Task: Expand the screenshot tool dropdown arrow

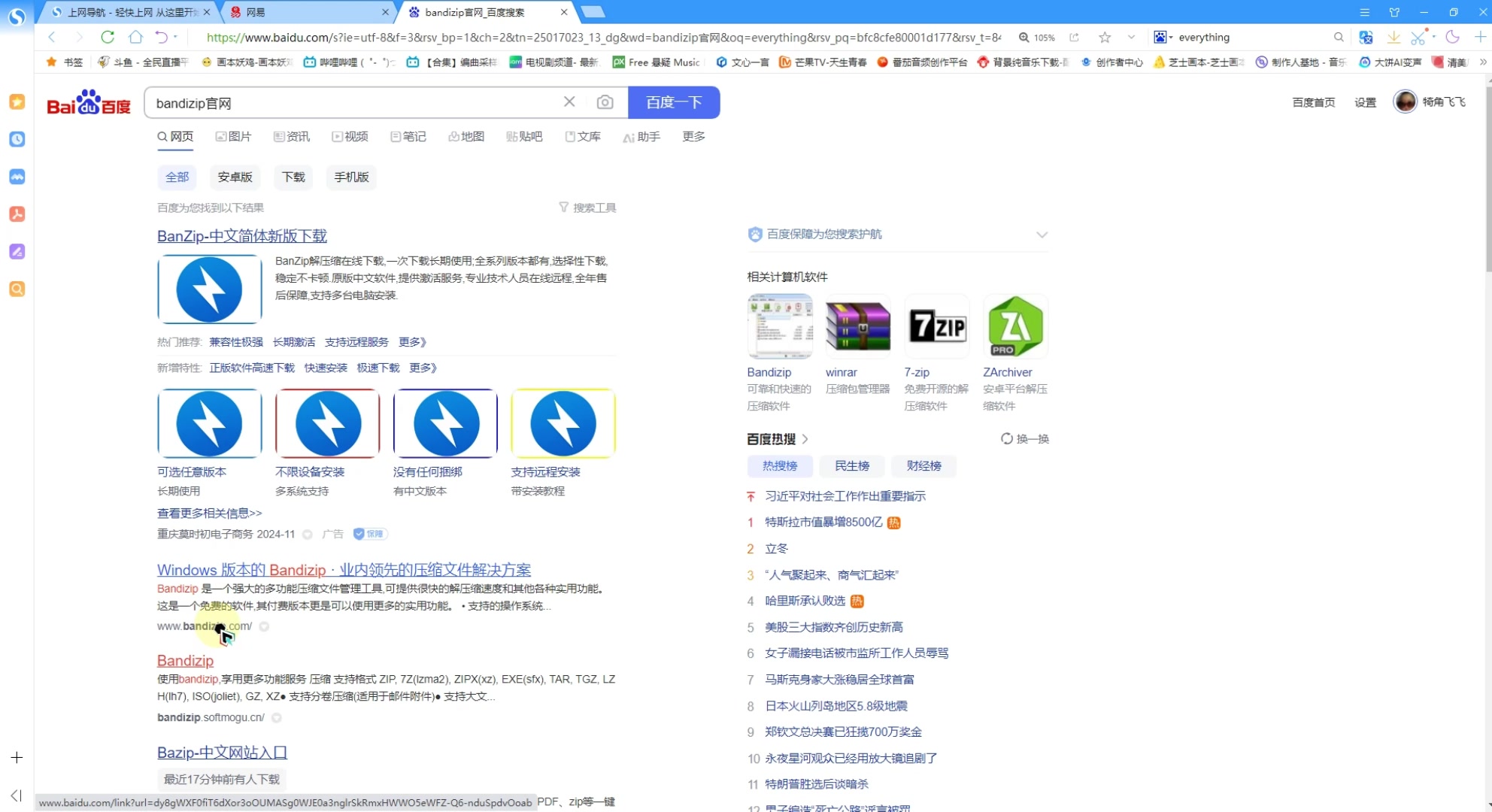Action: click(1434, 38)
